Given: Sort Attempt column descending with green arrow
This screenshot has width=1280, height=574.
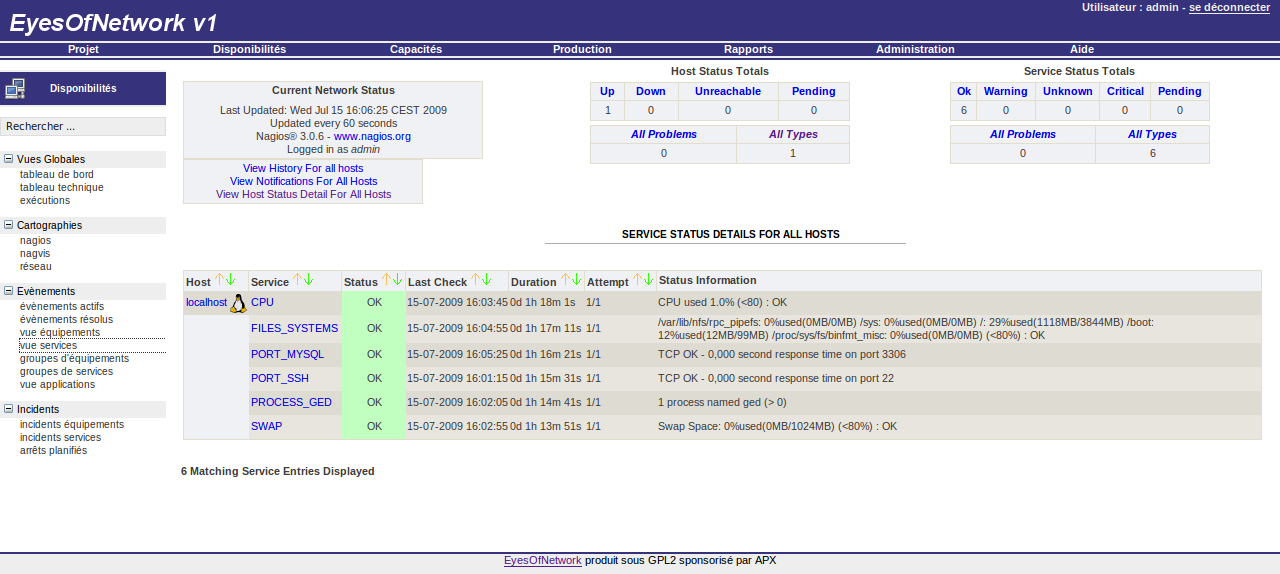Looking at the screenshot, I should pyautogui.click(x=648, y=281).
